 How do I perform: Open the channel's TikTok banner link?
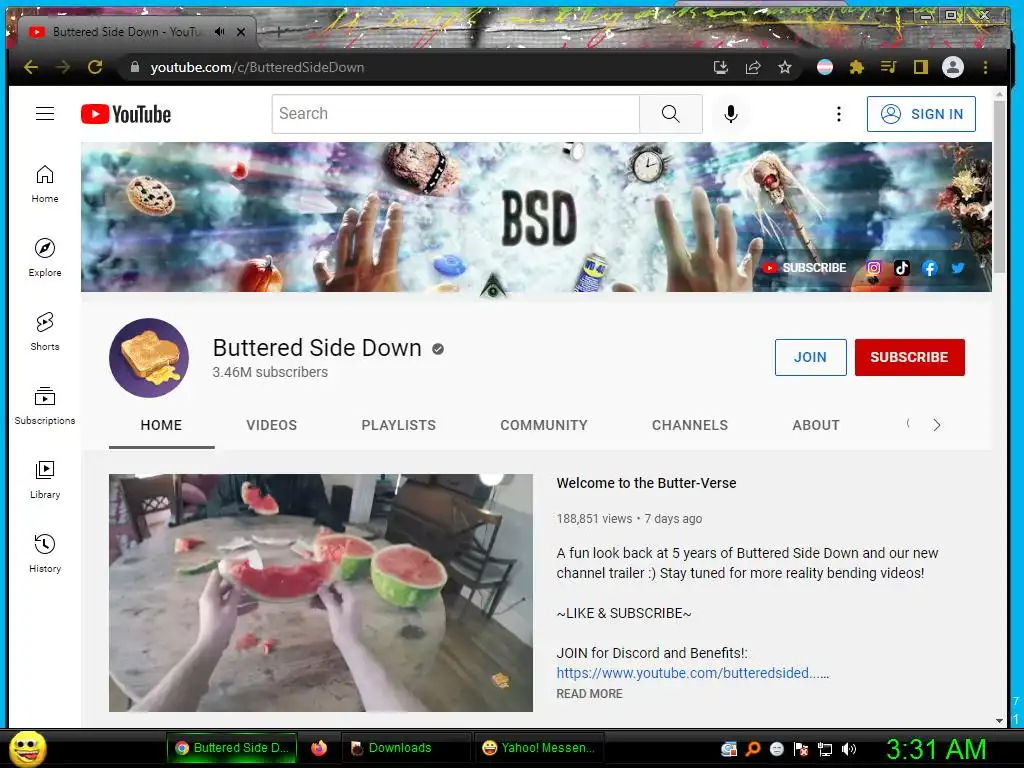click(902, 268)
